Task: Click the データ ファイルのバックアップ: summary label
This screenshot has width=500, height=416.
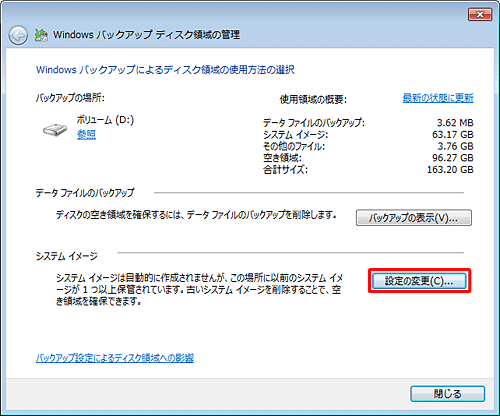Action: (x=314, y=123)
